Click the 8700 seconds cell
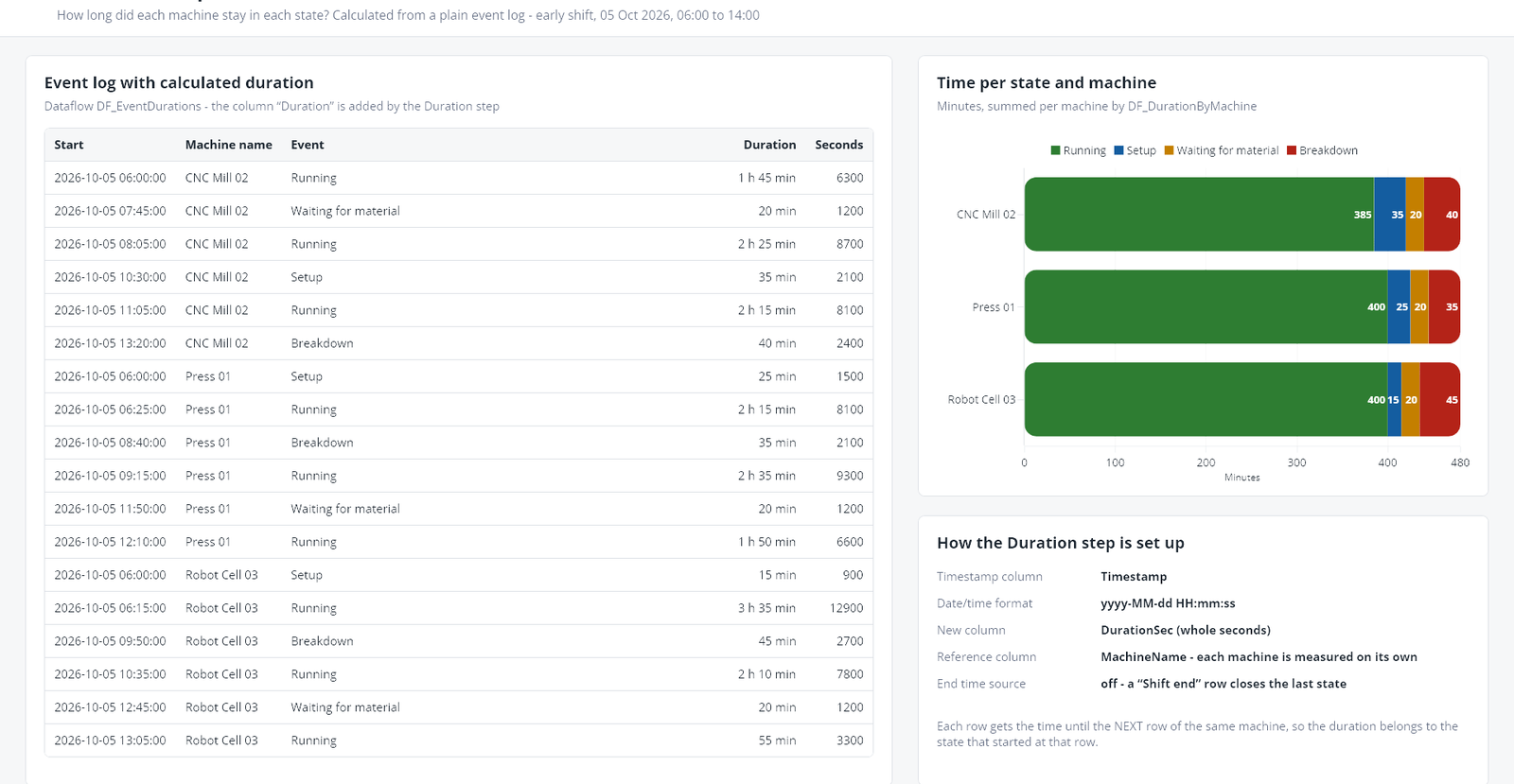This screenshot has height=784, width=1514. 850,244
